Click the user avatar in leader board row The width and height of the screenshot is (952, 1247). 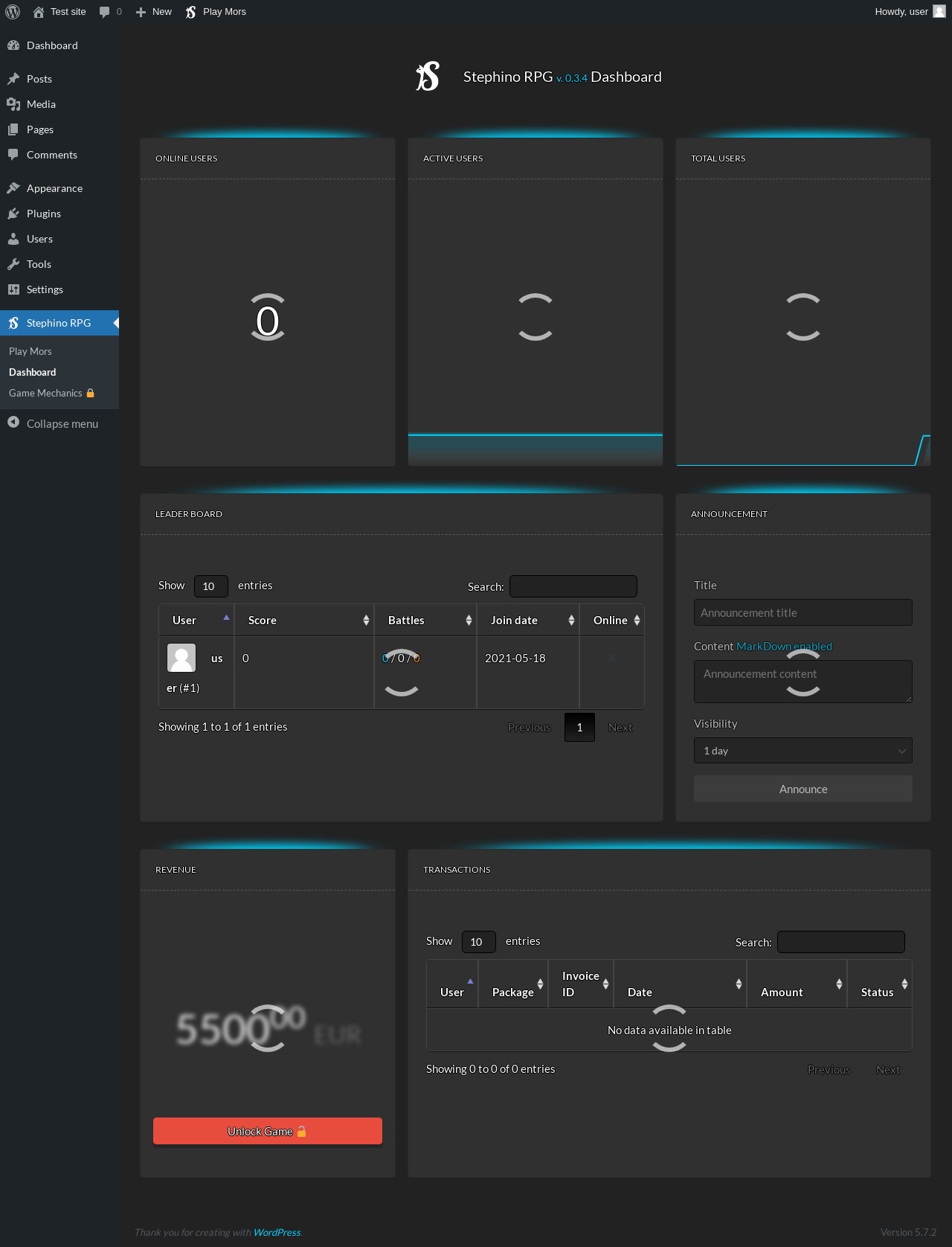click(181, 658)
